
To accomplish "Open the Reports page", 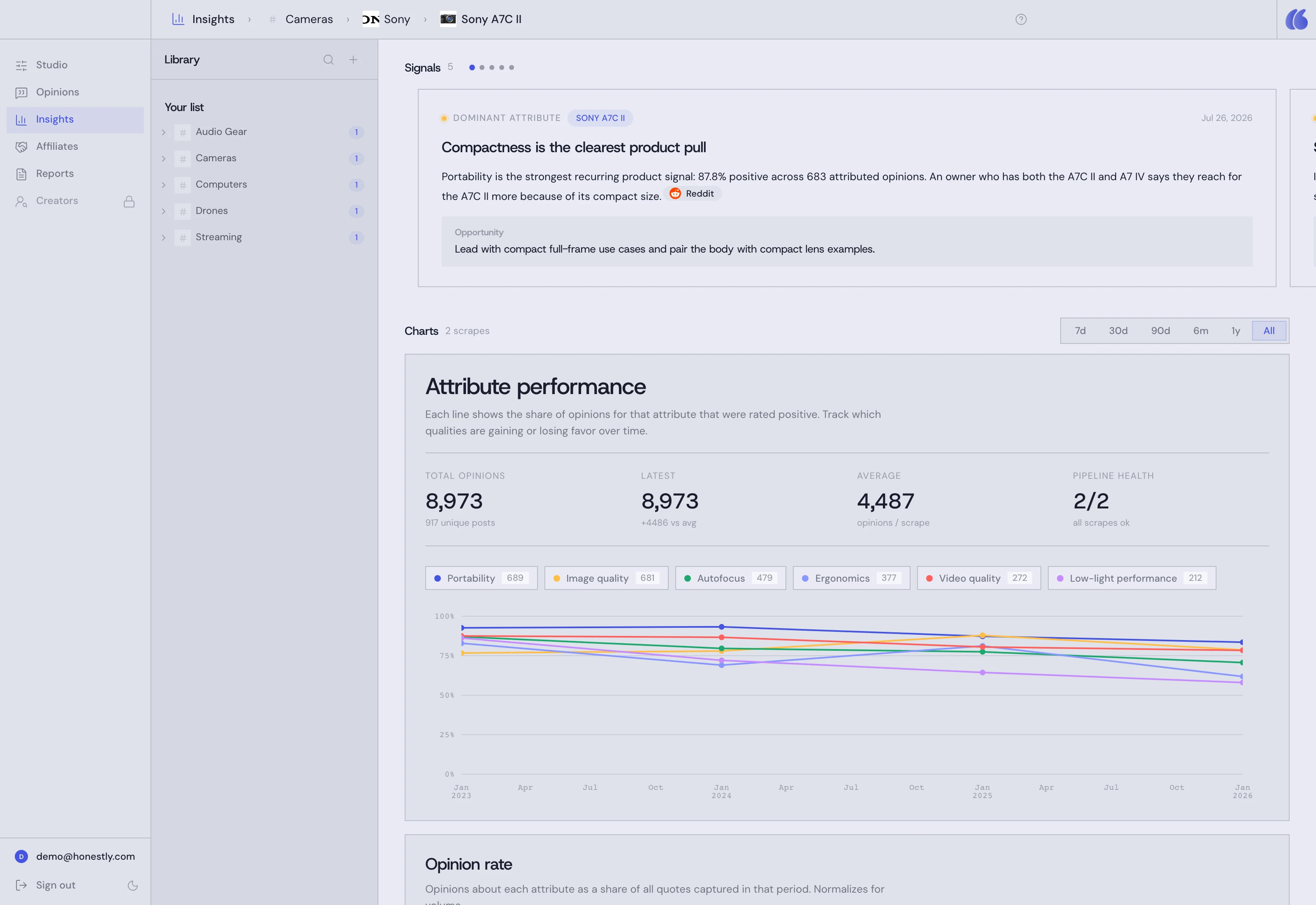I will (75, 174).
